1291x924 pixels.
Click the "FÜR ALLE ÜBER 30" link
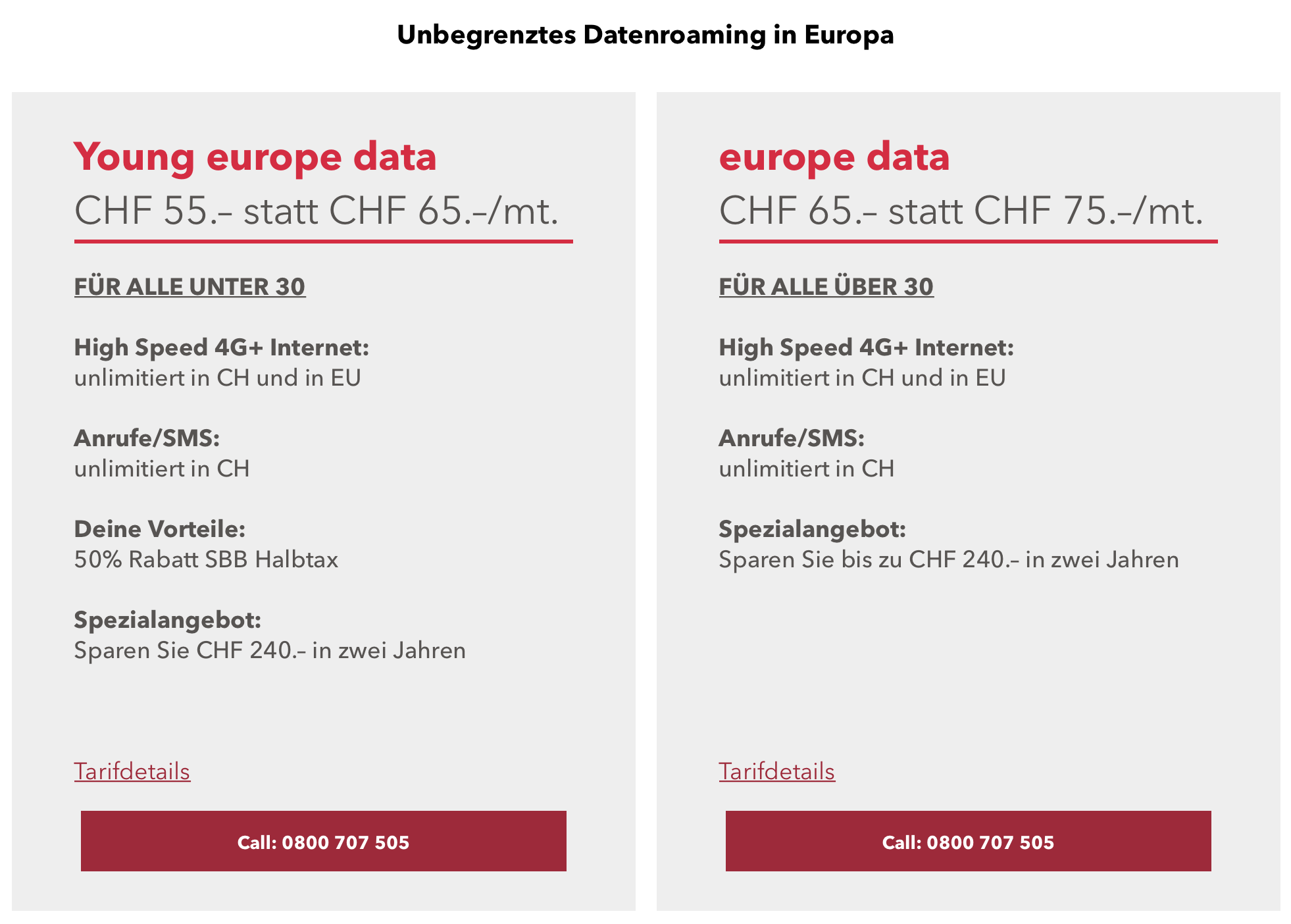coord(826,287)
